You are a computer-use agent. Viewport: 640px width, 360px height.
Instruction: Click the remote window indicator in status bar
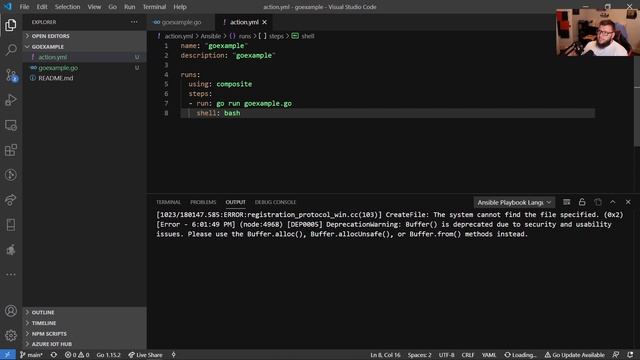click(x=7, y=355)
